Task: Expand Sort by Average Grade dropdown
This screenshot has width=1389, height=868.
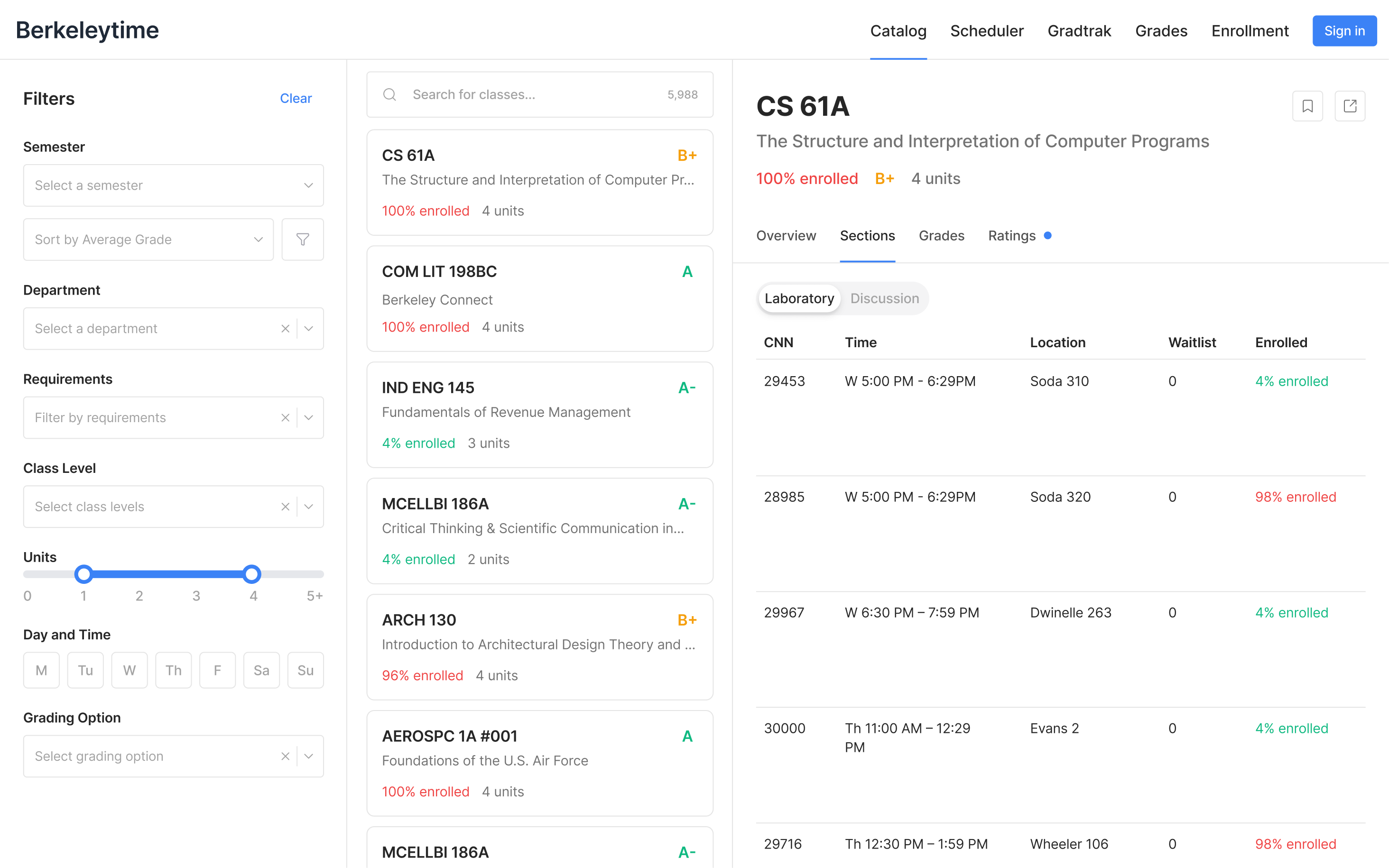Action: [148, 240]
